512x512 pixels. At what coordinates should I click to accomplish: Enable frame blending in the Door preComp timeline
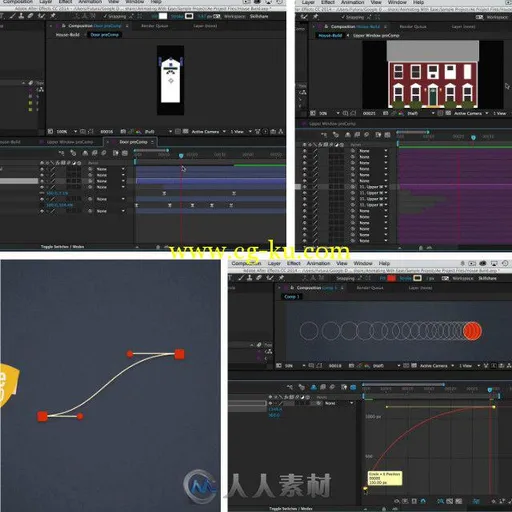click(94, 153)
